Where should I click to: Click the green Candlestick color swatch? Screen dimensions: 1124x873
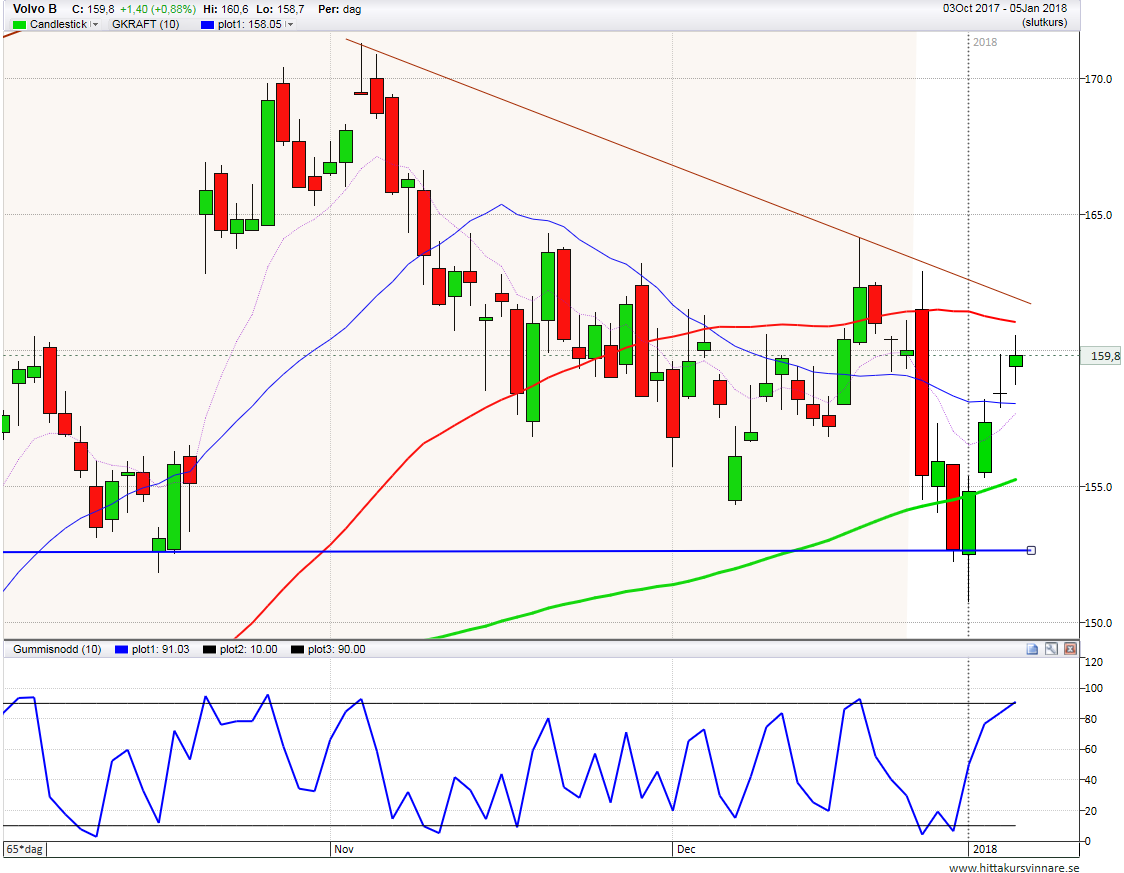click(19, 24)
